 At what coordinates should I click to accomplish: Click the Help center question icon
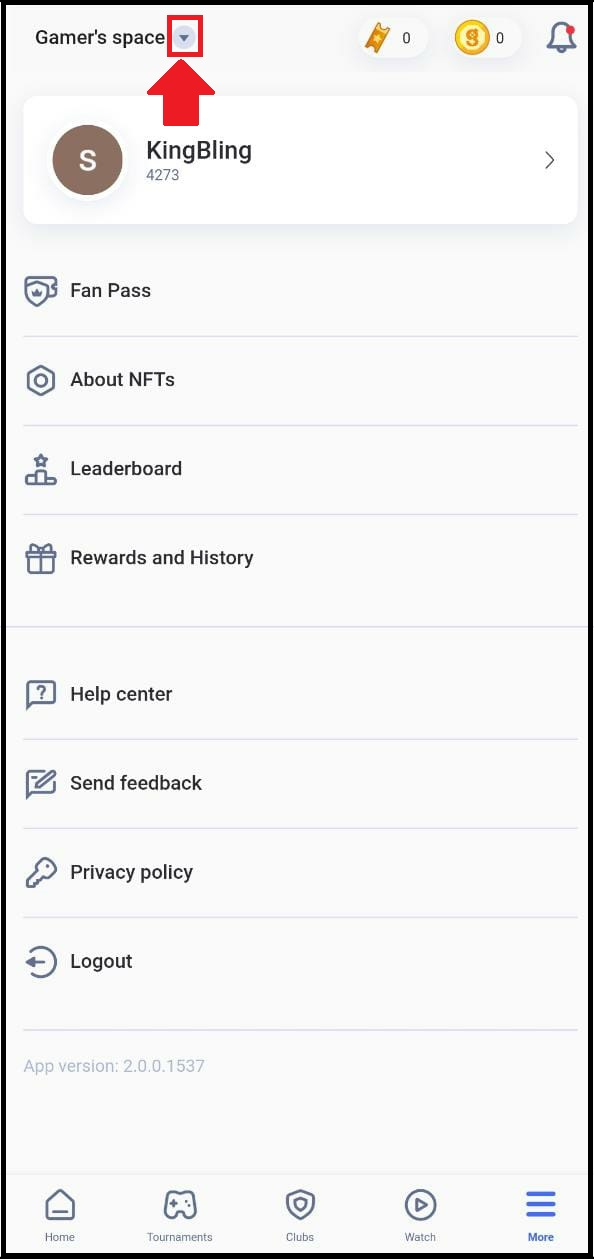(41, 695)
